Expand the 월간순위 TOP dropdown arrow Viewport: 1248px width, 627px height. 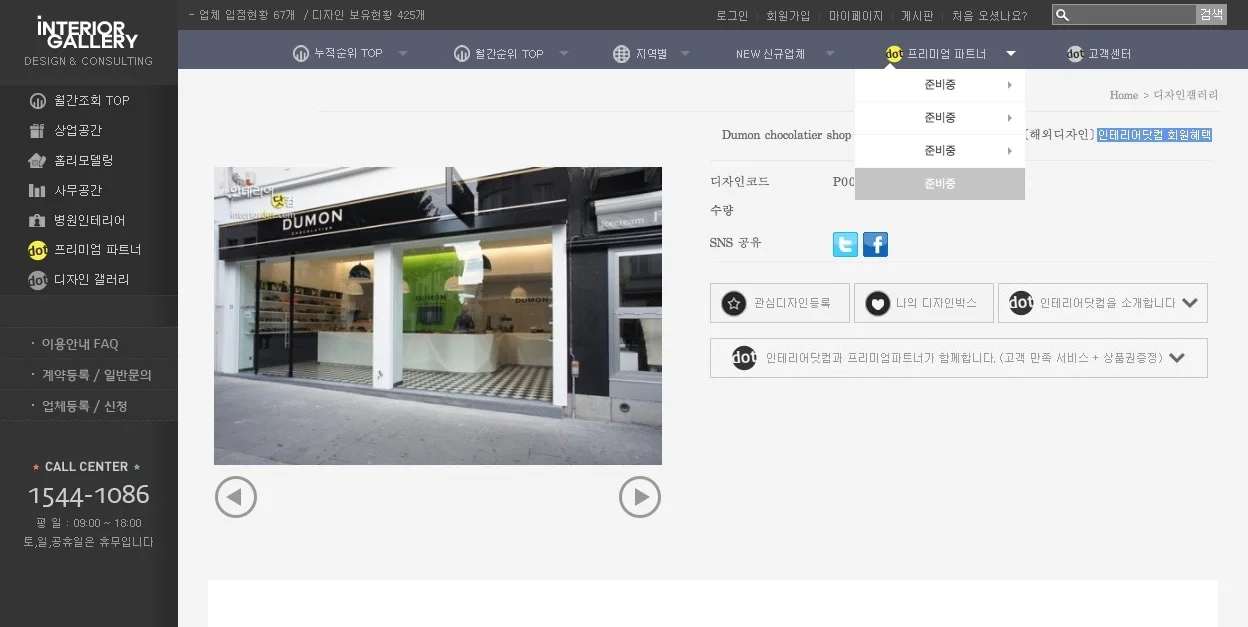(564, 54)
